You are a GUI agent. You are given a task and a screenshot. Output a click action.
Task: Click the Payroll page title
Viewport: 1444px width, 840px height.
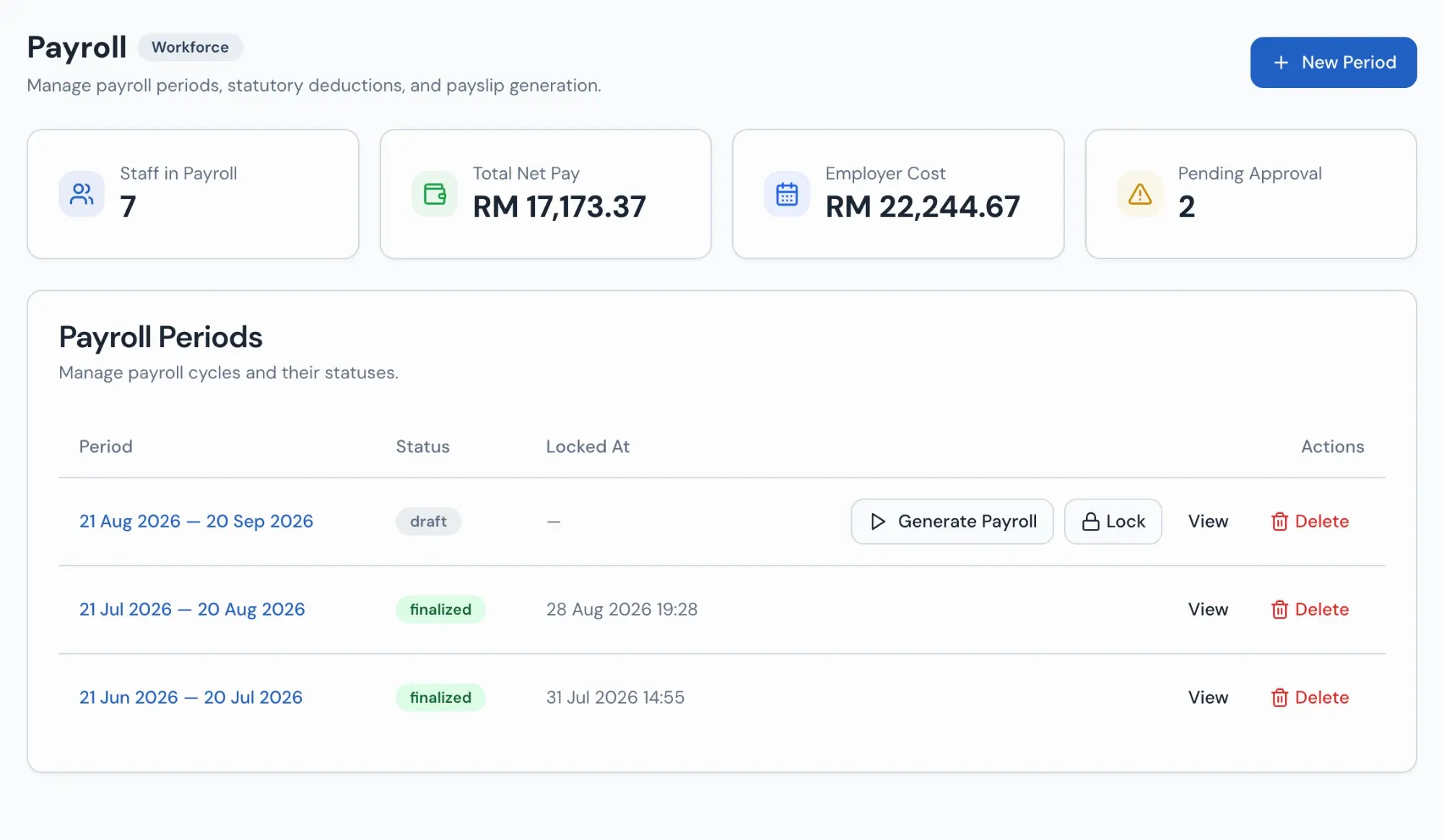[x=77, y=48]
